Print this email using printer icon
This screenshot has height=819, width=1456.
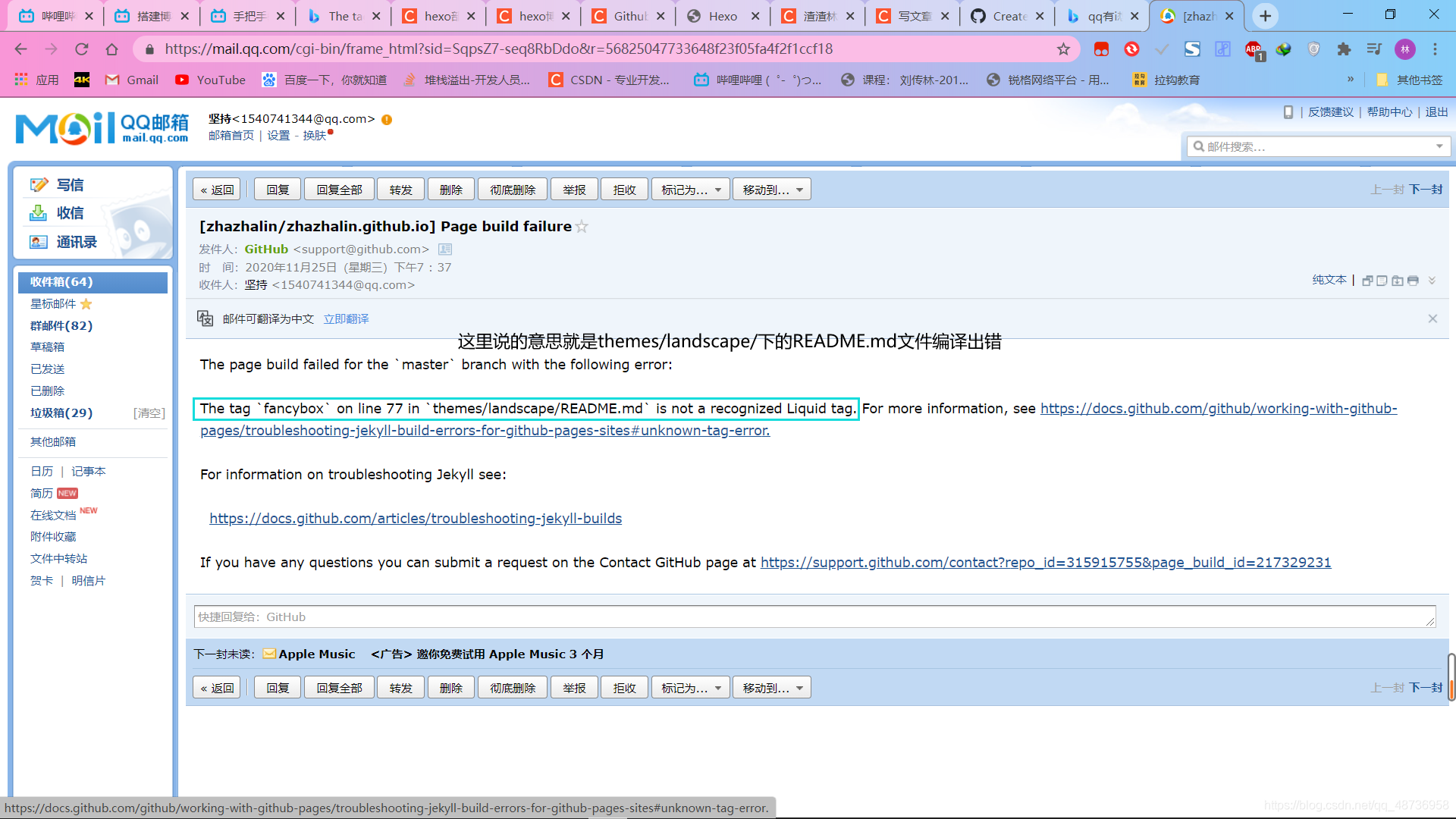pyautogui.click(x=1413, y=281)
